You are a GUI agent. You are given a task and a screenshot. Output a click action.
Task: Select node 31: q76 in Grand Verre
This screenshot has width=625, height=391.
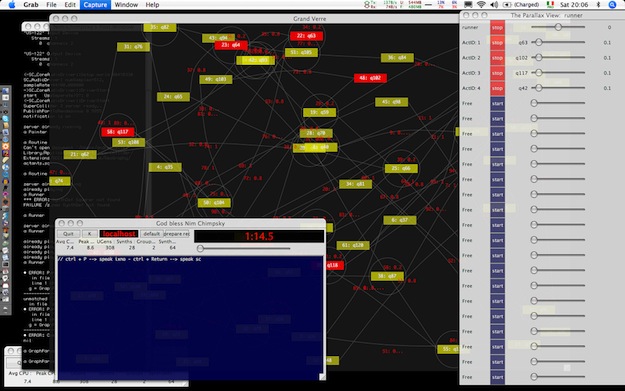point(133,47)
